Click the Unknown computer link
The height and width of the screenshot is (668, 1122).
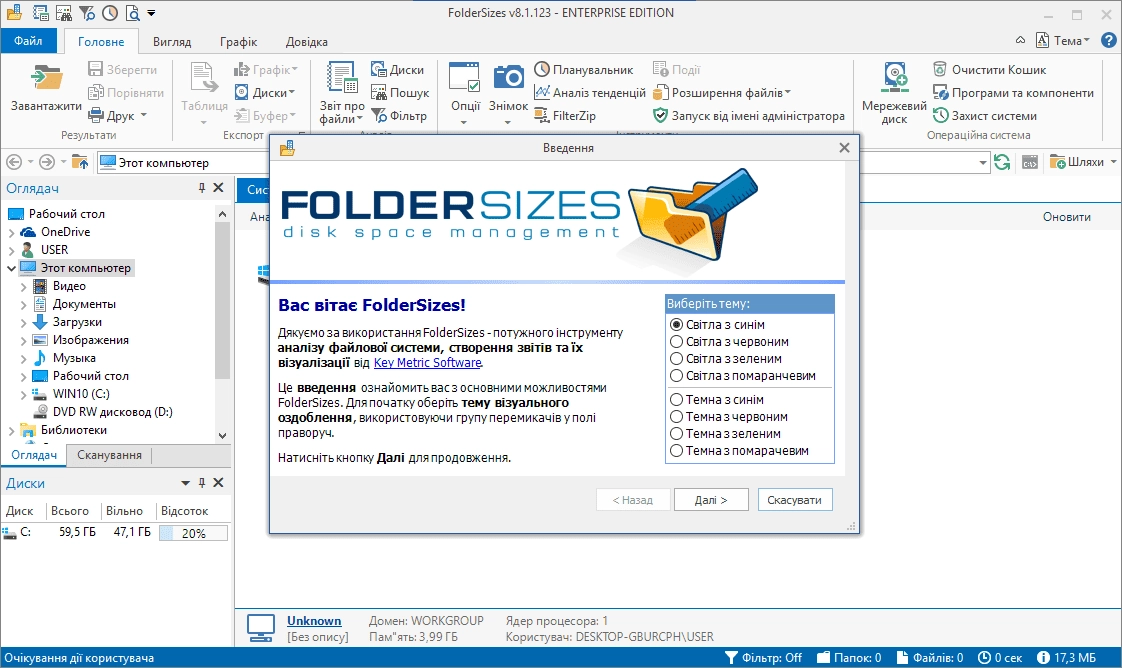tap(314, 621)
